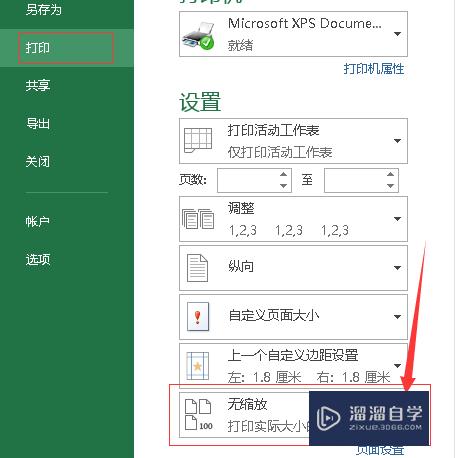The height and width of the screenshot is (458, 455).
Task: Click the 打印实际大小 description text
Action: [269, 426]
